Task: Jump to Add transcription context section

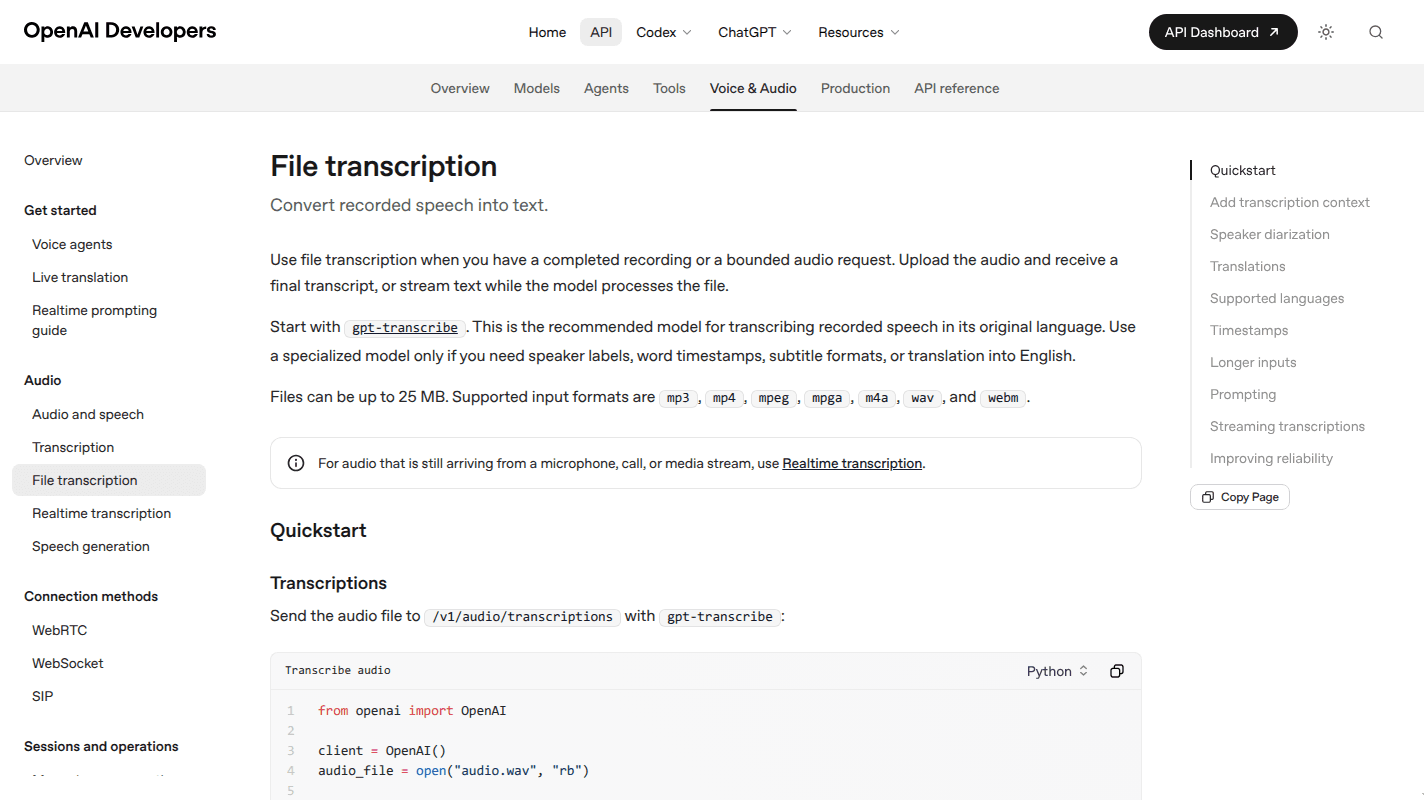Action: pos(1290,202)
